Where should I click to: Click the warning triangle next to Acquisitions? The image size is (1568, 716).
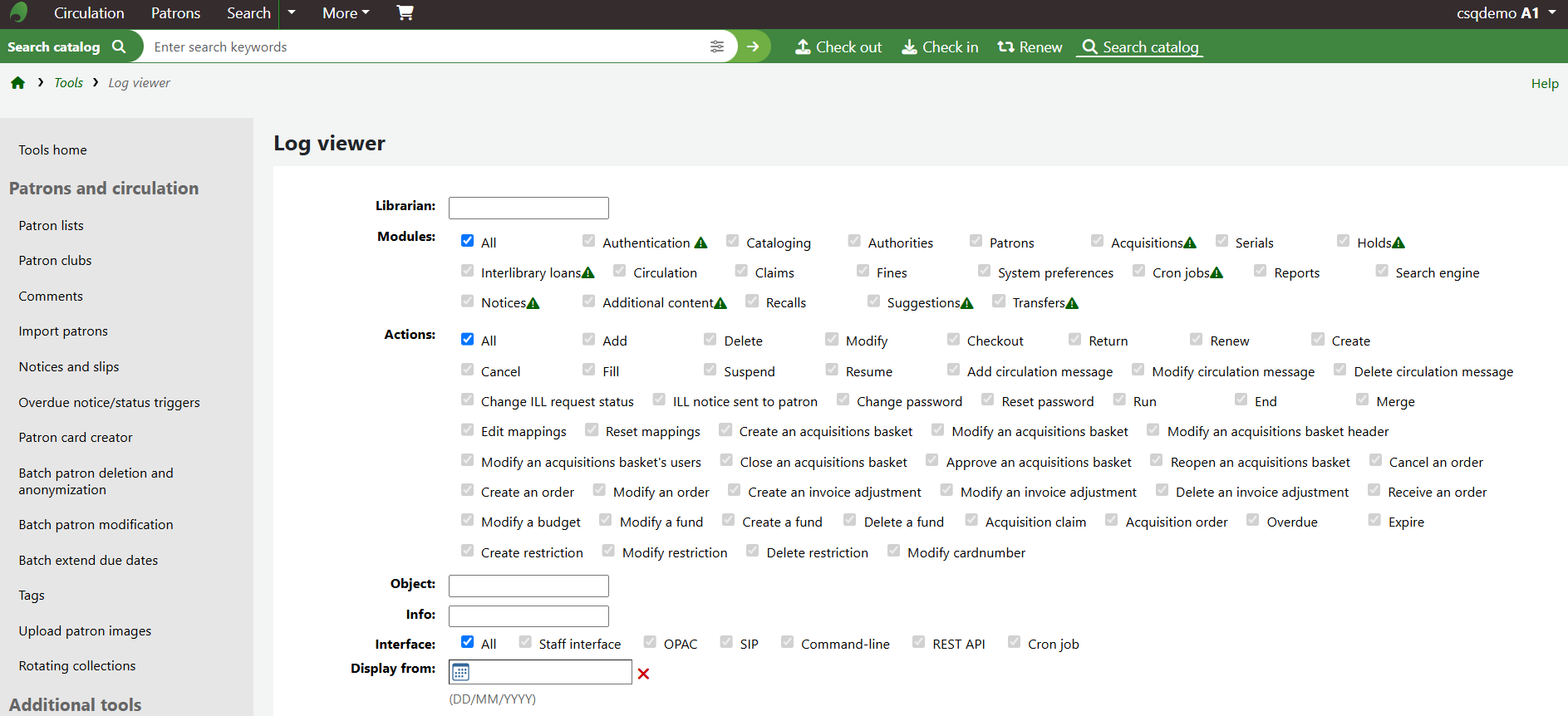click(x=1190, y=243)
